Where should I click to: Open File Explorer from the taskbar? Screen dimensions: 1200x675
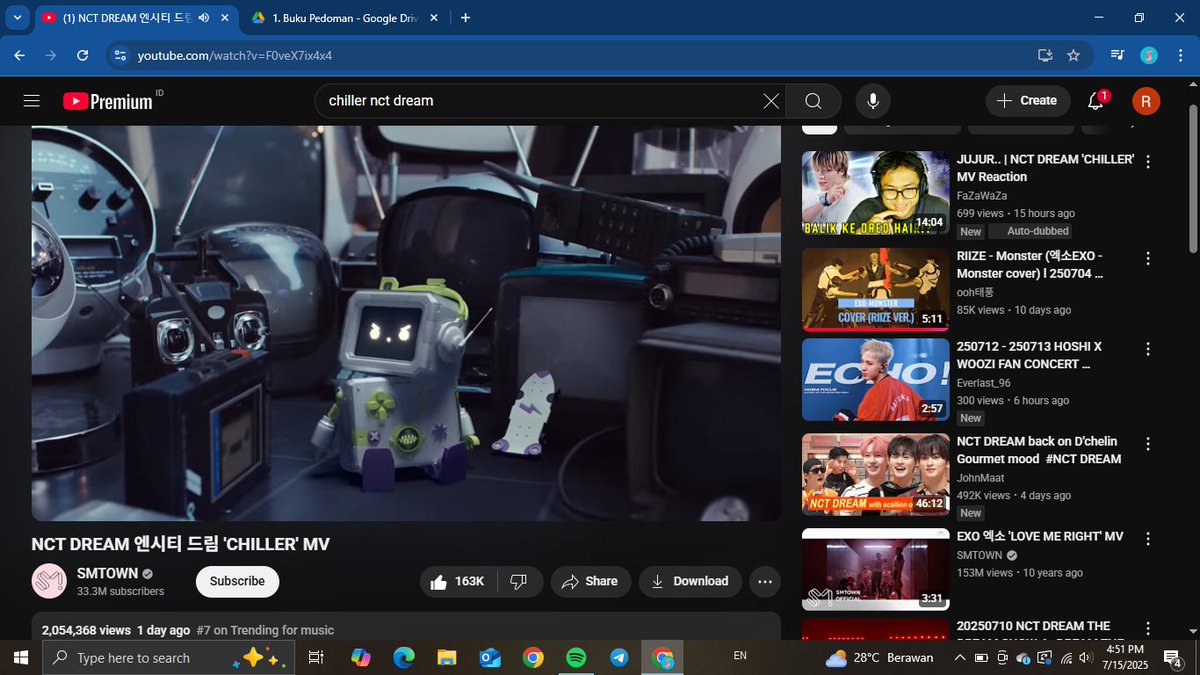(x=447, y=657)
